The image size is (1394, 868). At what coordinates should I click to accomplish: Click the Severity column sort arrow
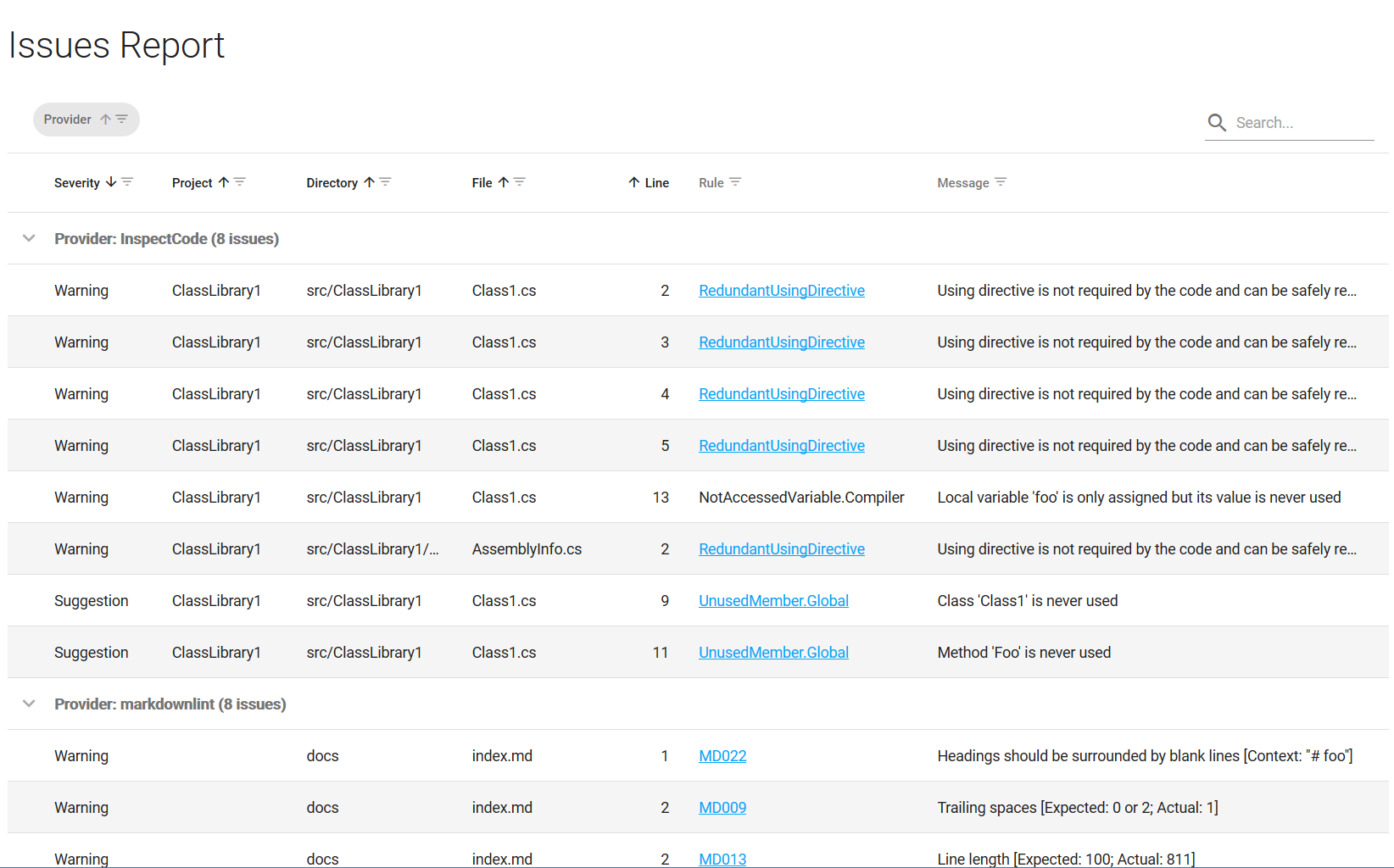111,182
